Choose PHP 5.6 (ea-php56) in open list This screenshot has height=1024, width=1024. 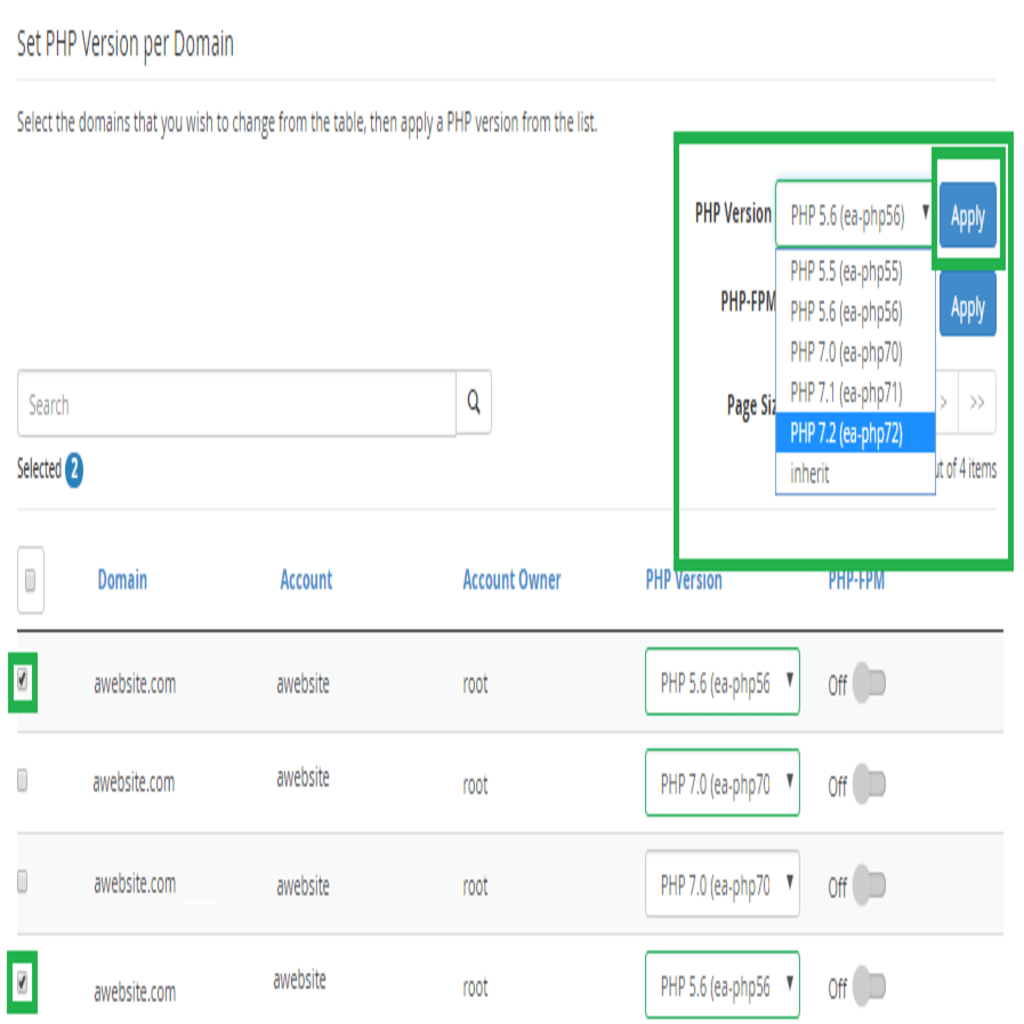pos(856,312)
